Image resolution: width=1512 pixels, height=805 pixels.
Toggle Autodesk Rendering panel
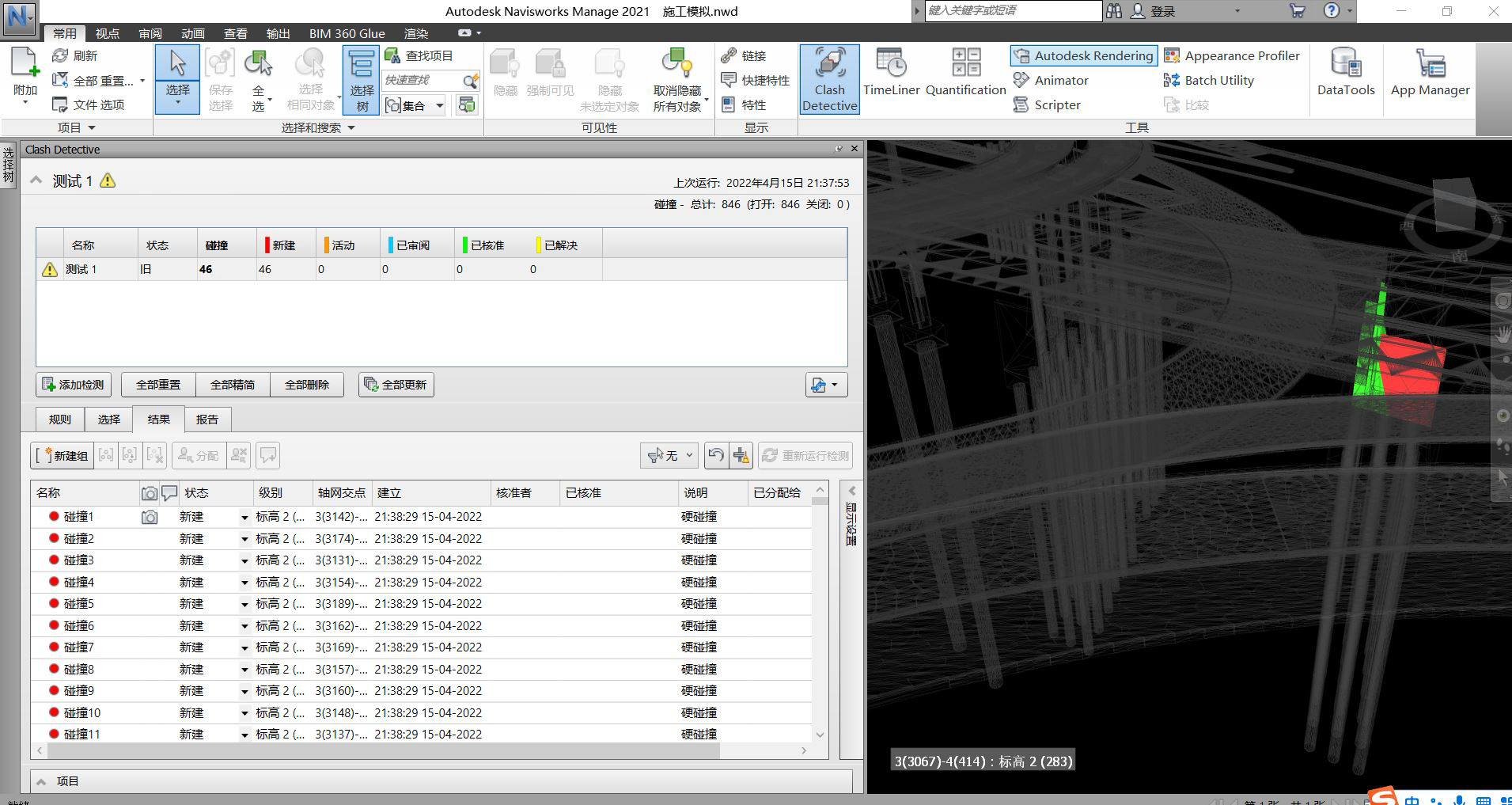[1083, 55]
